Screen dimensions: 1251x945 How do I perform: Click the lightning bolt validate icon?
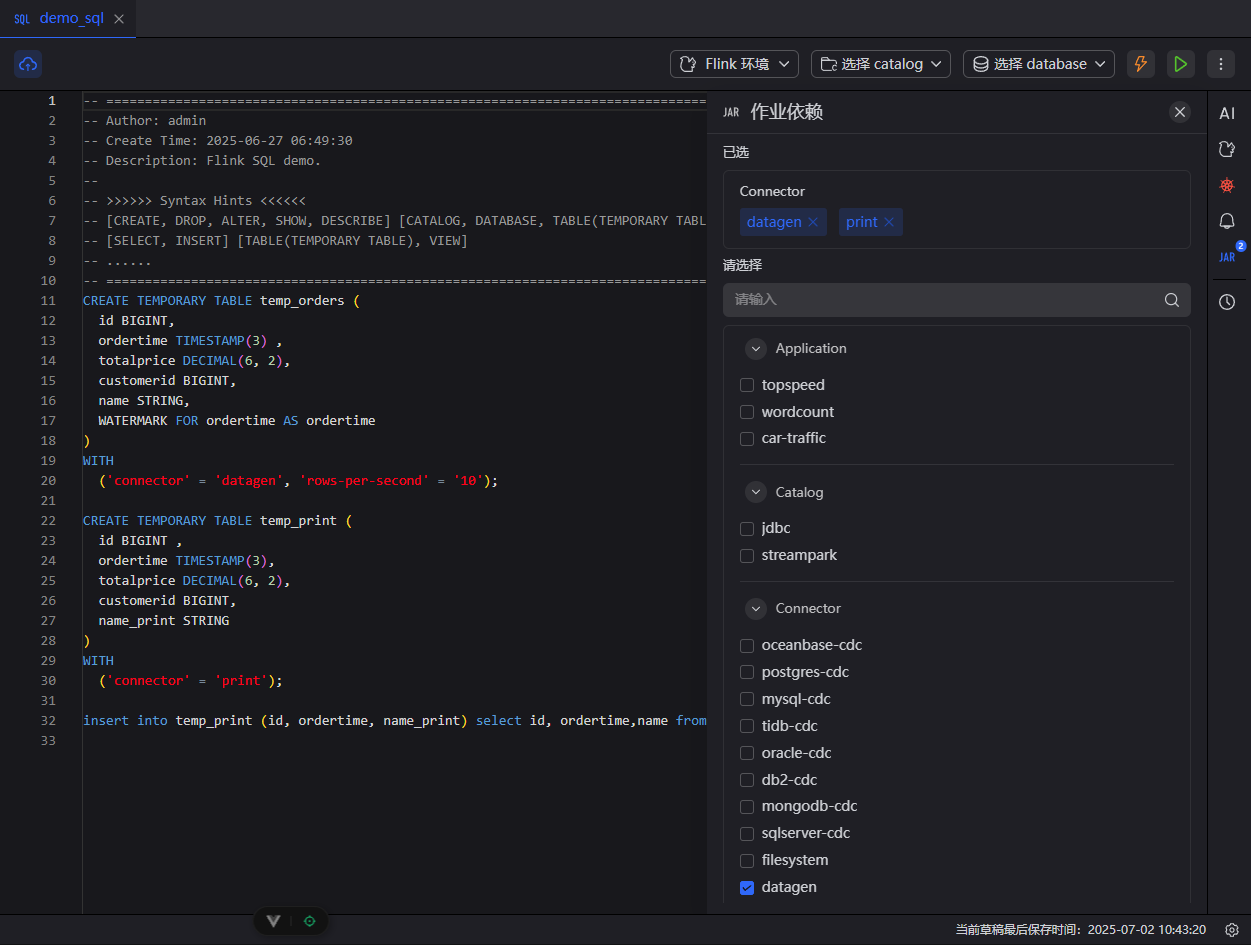tap(1140, 64)
